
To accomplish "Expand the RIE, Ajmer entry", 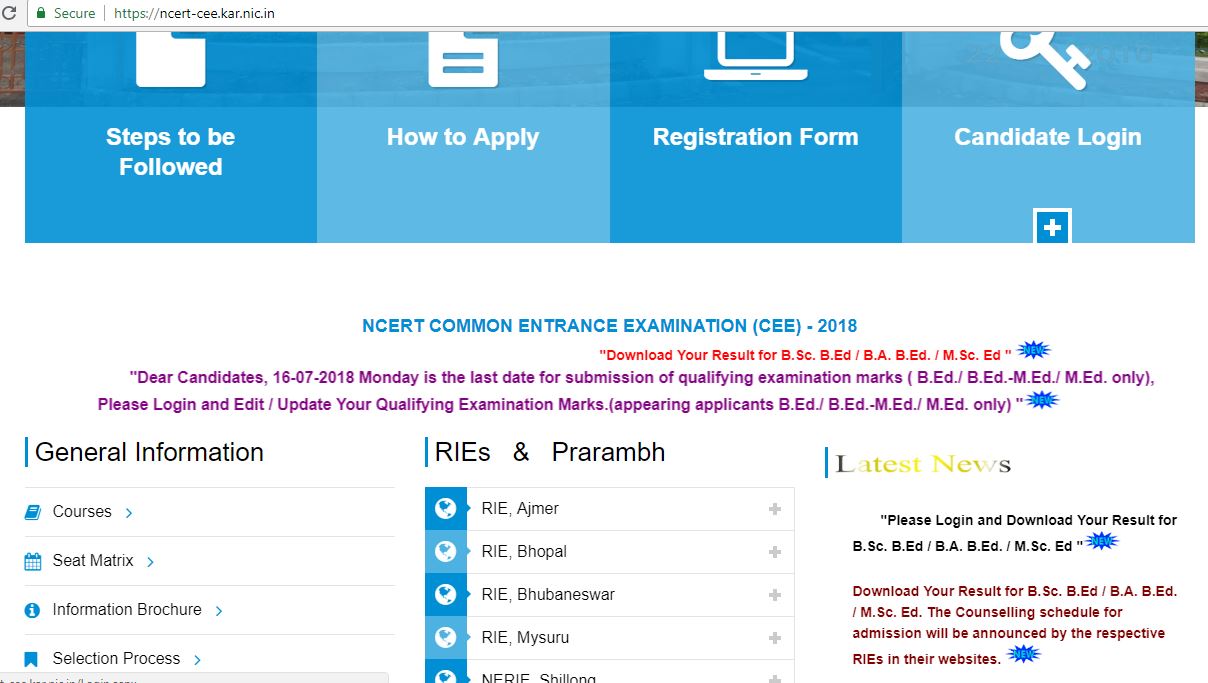I will tap(775, 509).
